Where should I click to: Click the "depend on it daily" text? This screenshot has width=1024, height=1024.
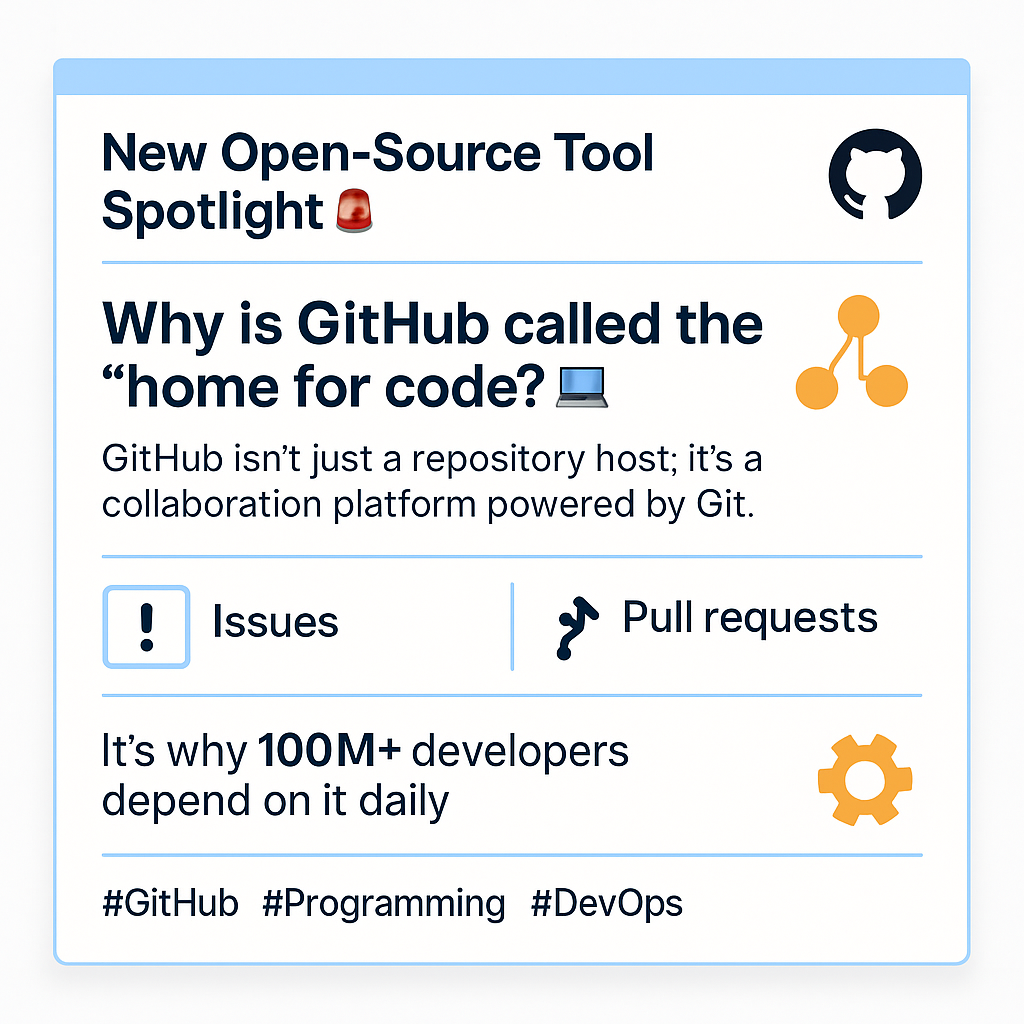275,801
